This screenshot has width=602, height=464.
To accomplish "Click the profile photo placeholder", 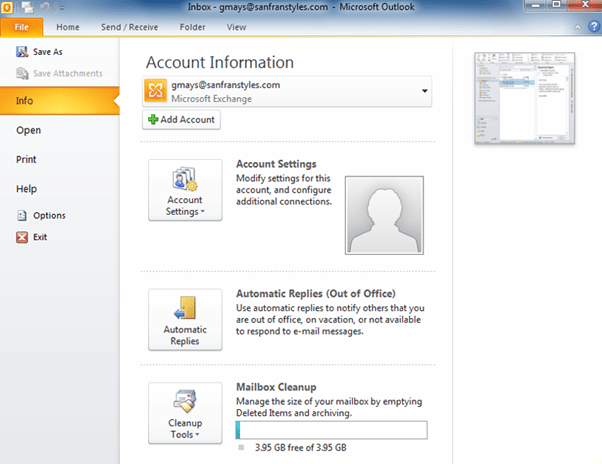I will 383,216.
